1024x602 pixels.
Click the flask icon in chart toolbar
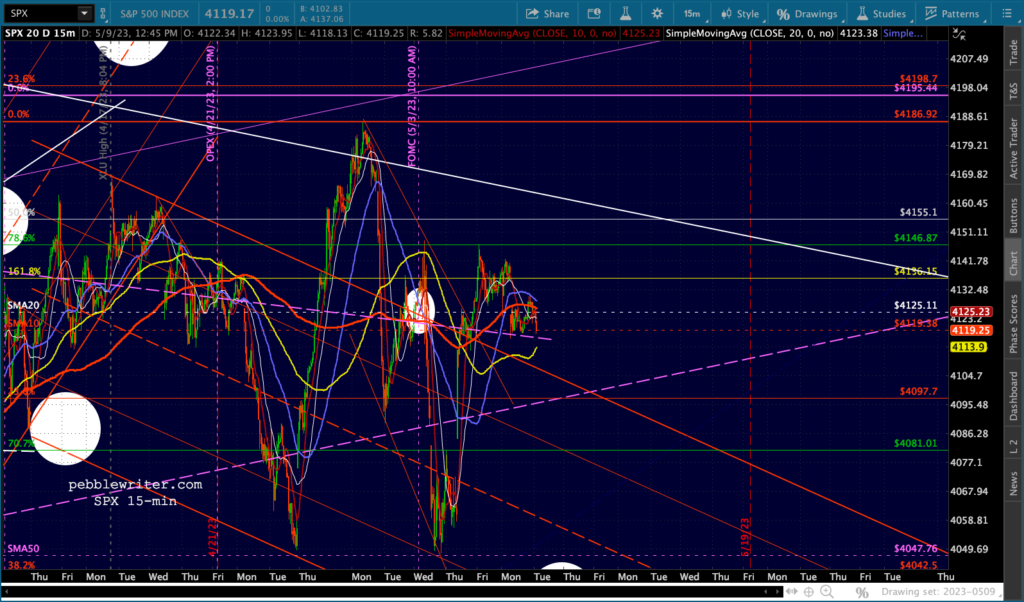(623, 13)
